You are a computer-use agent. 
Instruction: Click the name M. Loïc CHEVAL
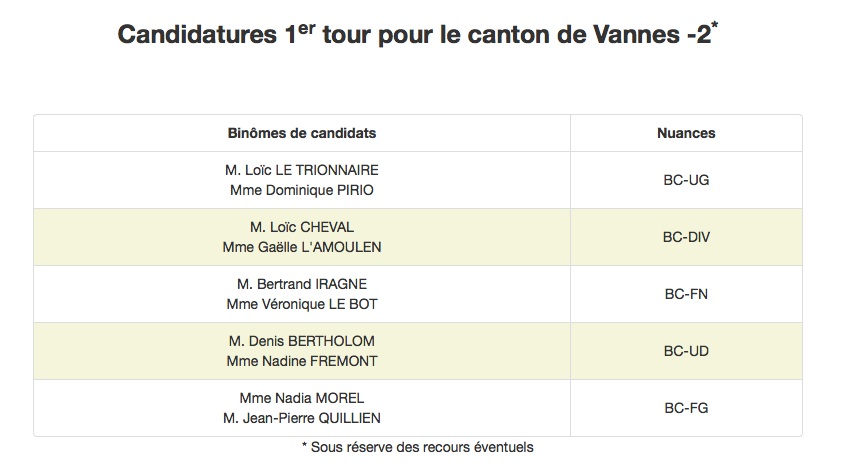tap(302, 227)
